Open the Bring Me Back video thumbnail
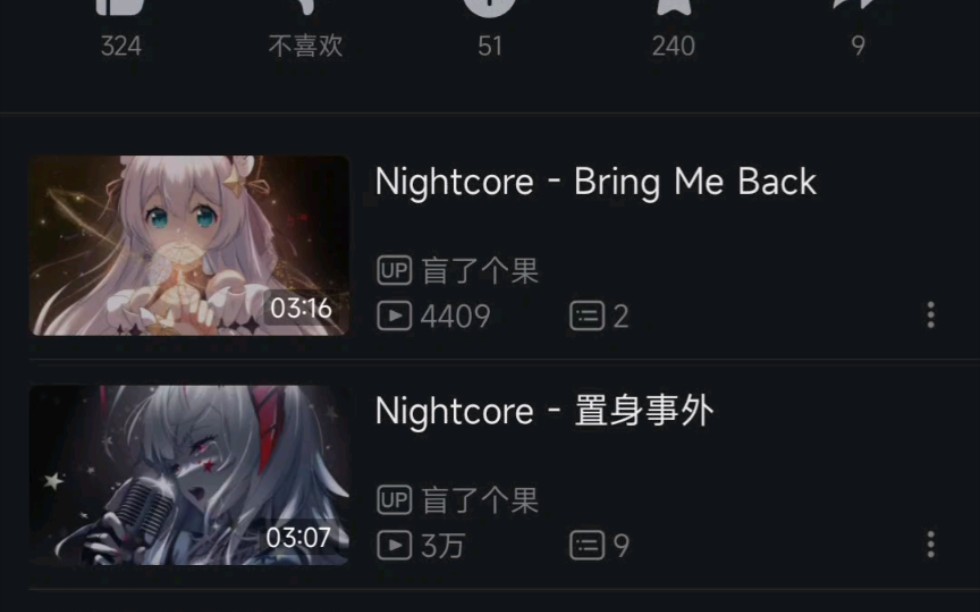Image resolution: width=980 pixels, height=612 pixels. tap(189, 246)
